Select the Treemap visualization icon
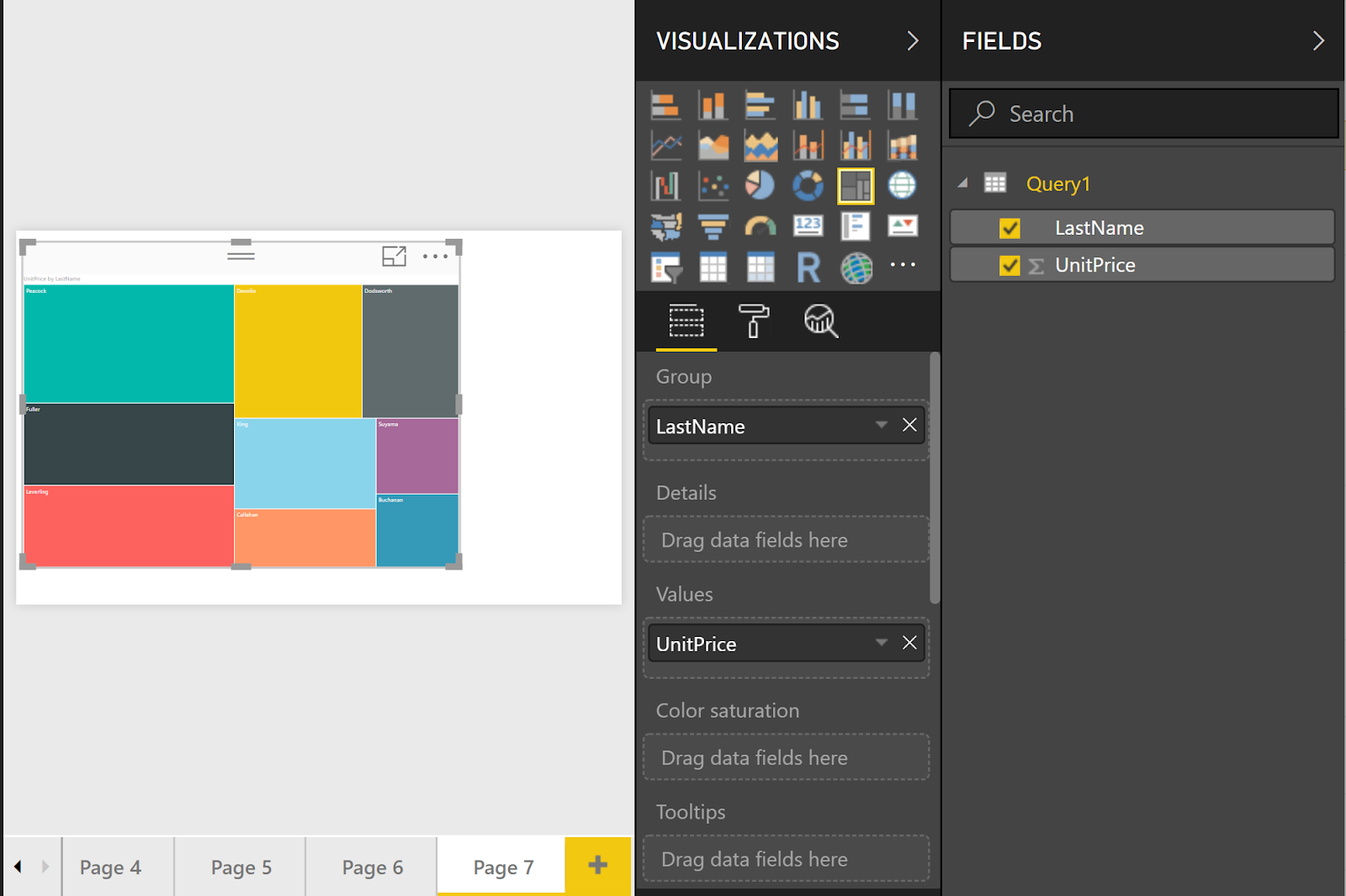 point(855,185)
